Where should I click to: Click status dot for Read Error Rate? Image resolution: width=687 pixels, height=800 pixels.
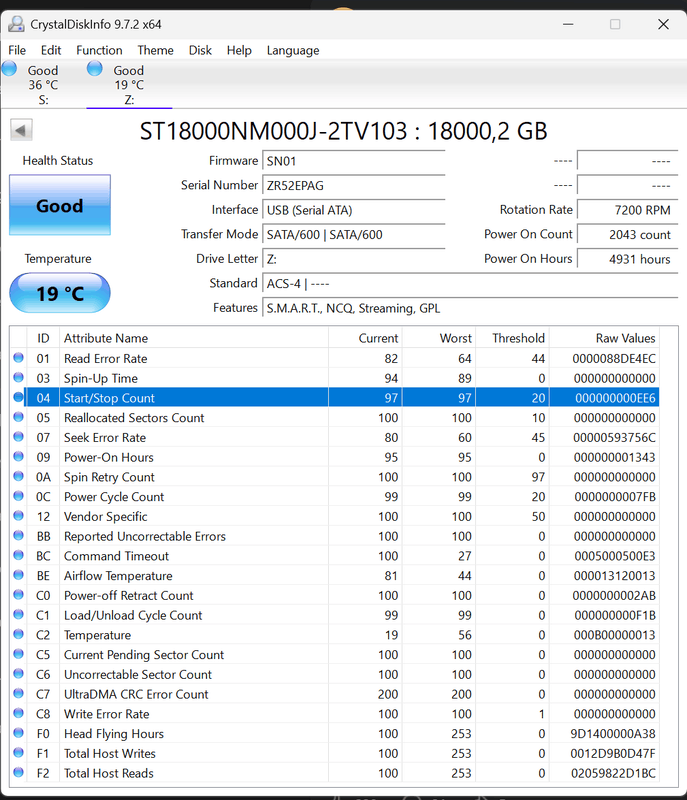(x=18, y=358)
